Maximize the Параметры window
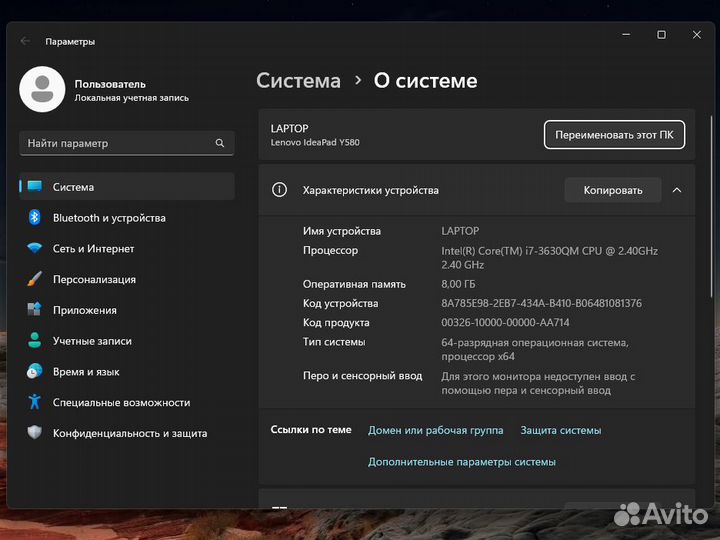Viewport: 720px width, 540px height. click(x=661, y=35)
